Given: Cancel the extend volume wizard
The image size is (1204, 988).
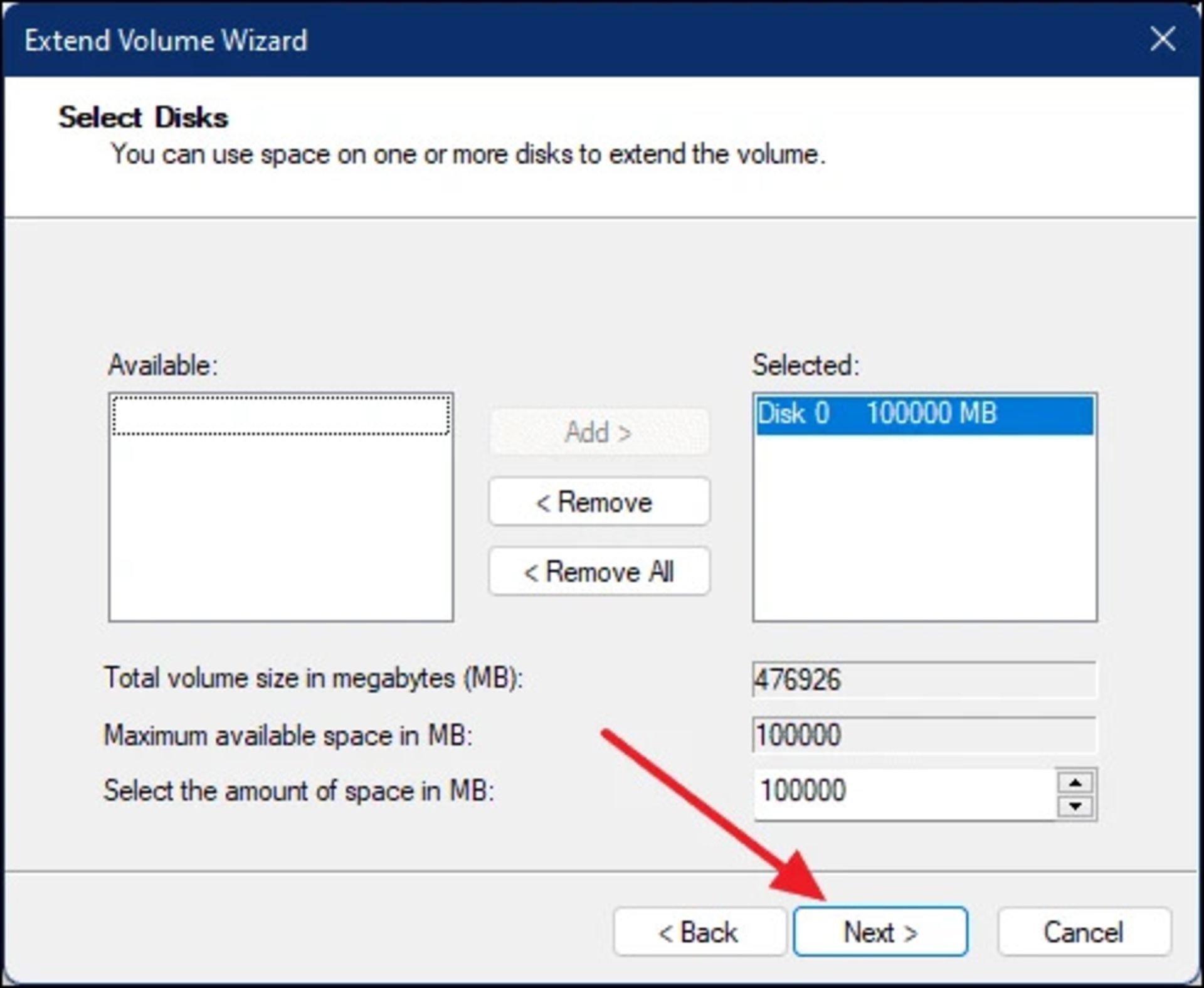Looking at the screenshot, I should 1084,932.
